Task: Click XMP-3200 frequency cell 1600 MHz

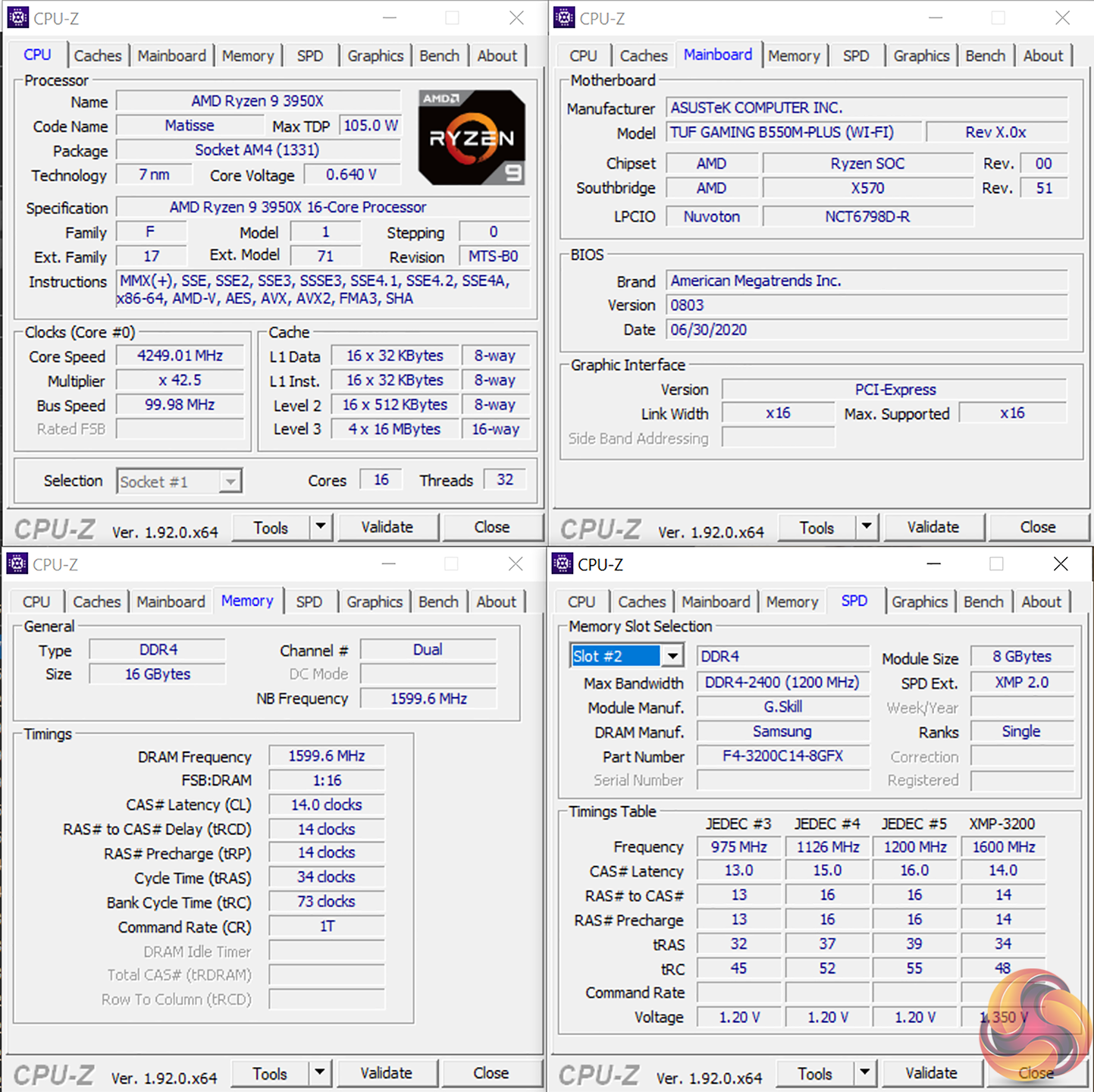Action: click(1004, 846)
